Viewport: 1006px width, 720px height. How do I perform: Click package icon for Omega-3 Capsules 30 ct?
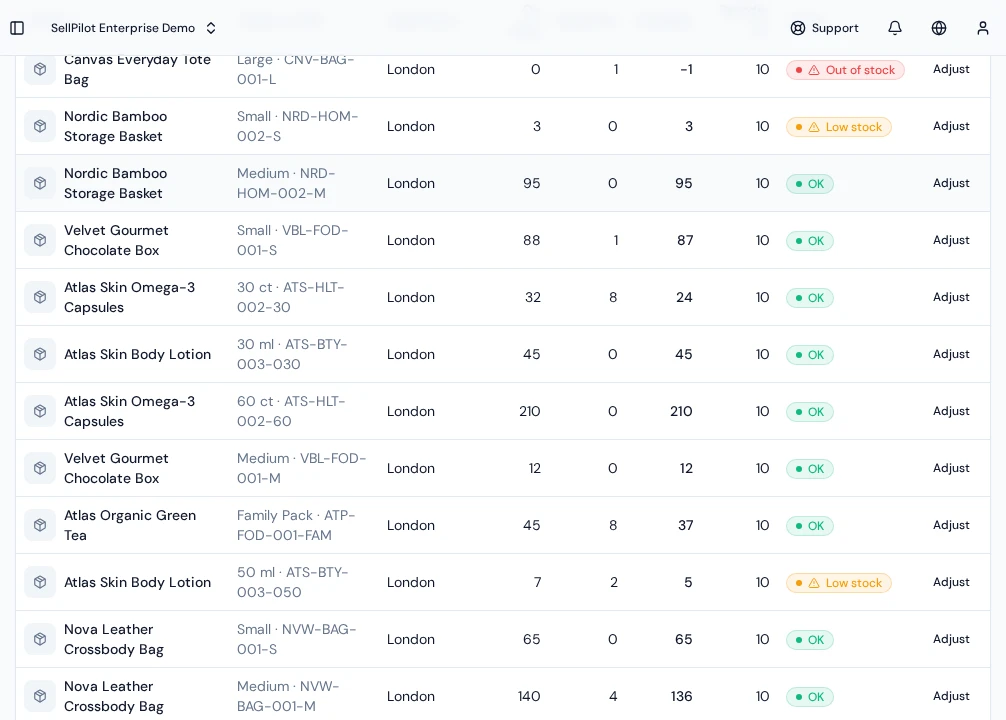click(x=40, y=297)
